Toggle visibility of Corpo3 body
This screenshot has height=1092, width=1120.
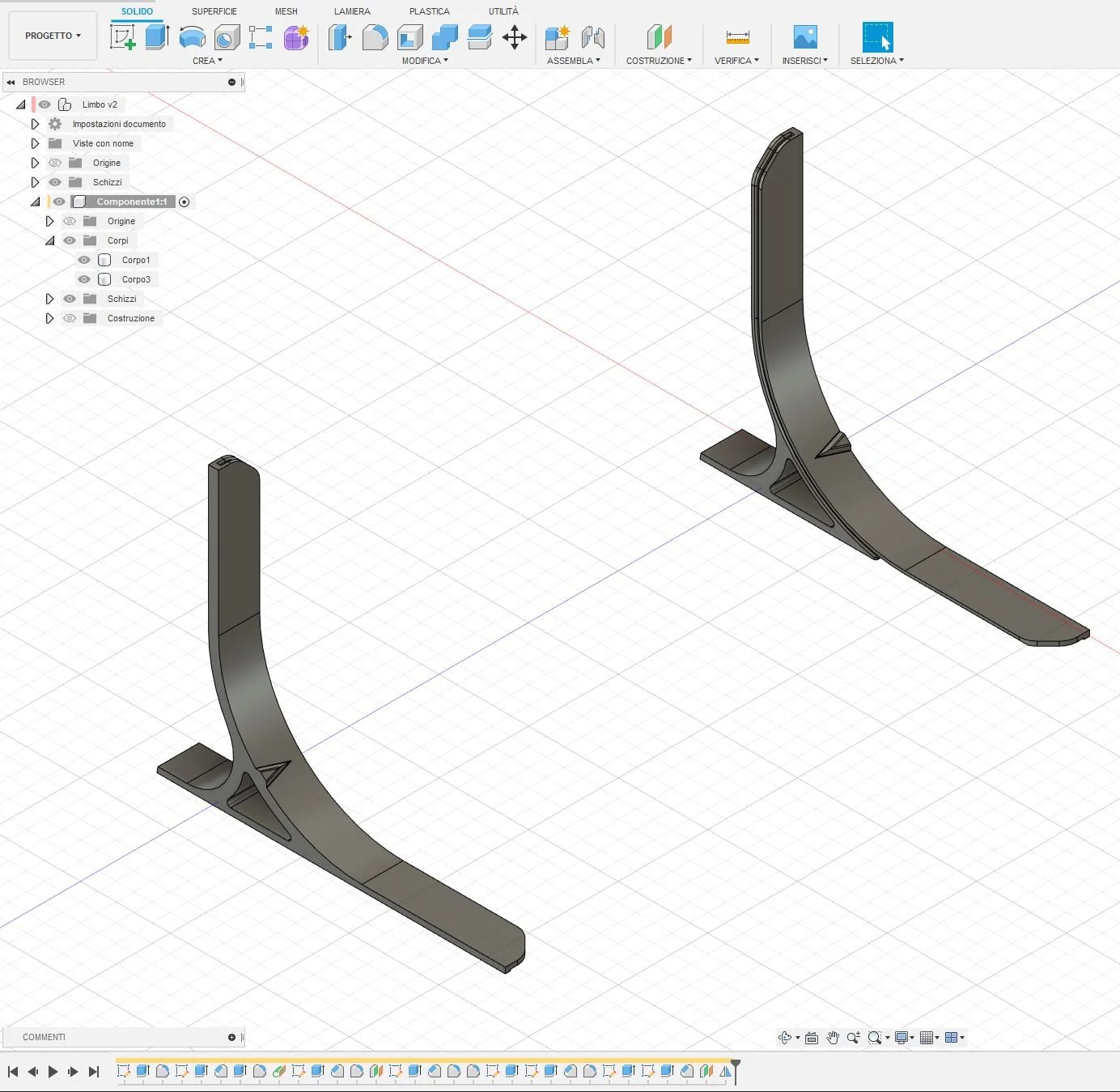(84, 279)
